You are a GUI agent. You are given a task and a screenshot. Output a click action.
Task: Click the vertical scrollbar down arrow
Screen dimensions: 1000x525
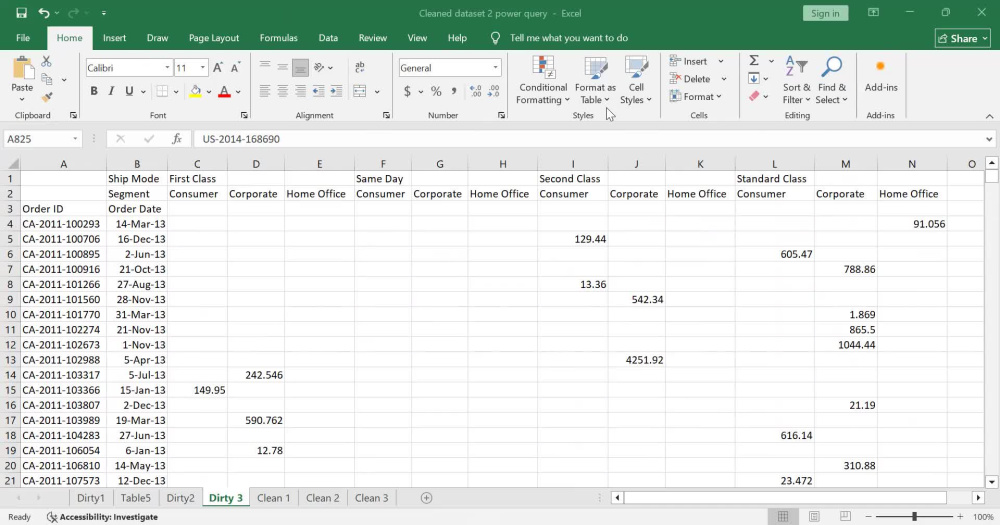coord(992,482)
